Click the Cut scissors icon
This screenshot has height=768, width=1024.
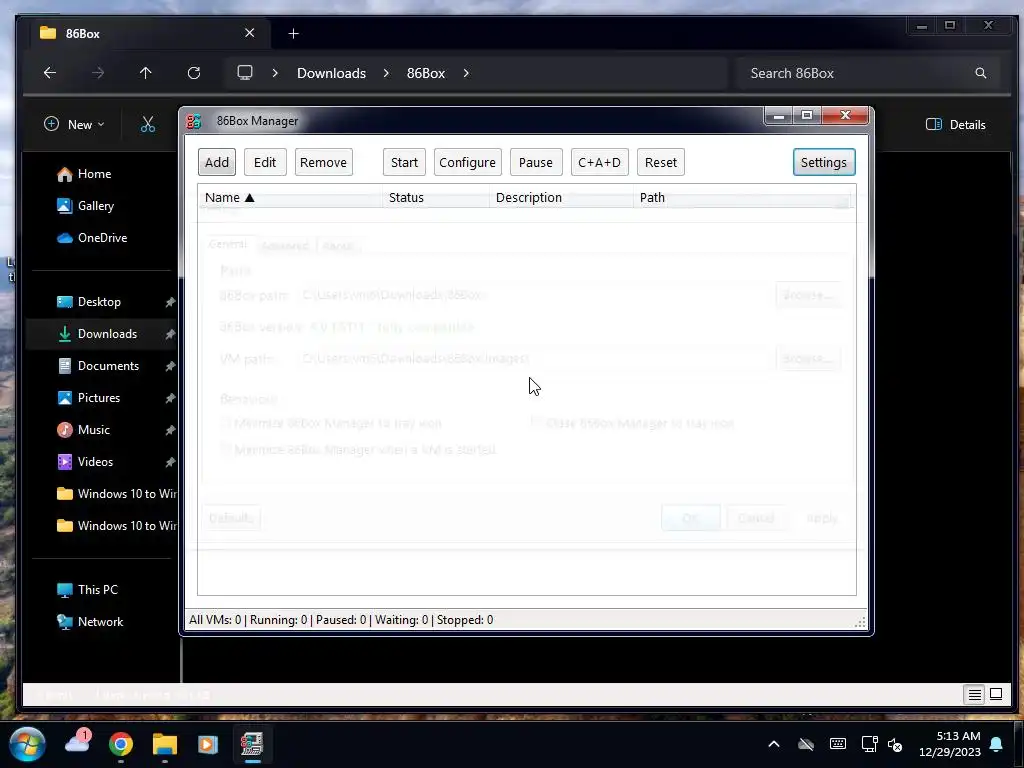click(148, 124)
